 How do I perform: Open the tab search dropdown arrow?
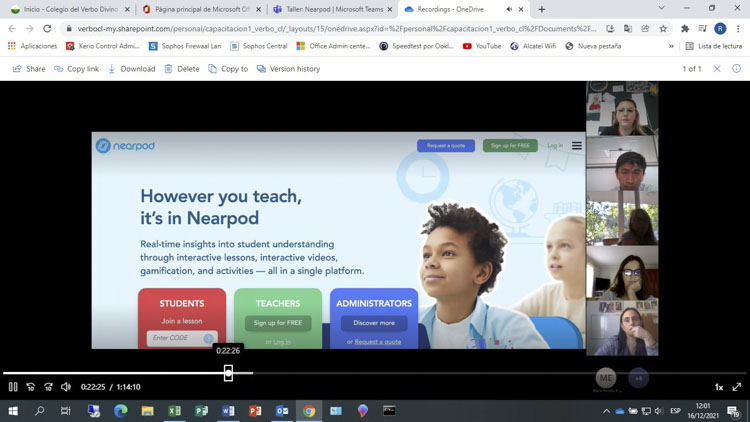(662, 8)
